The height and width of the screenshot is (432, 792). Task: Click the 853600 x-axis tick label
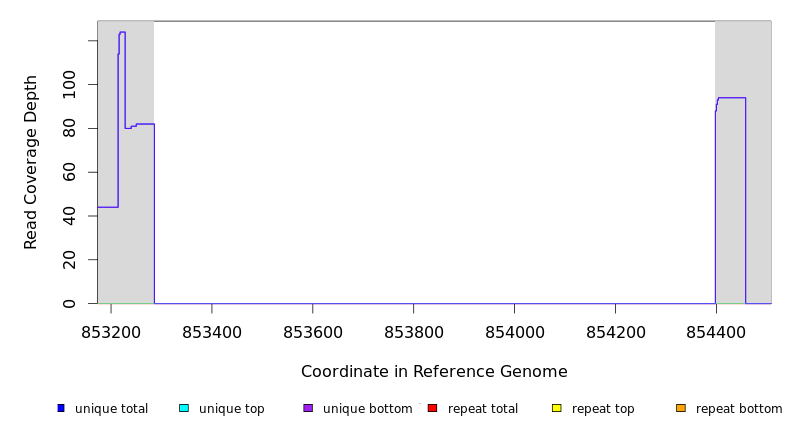click(313, 332)
